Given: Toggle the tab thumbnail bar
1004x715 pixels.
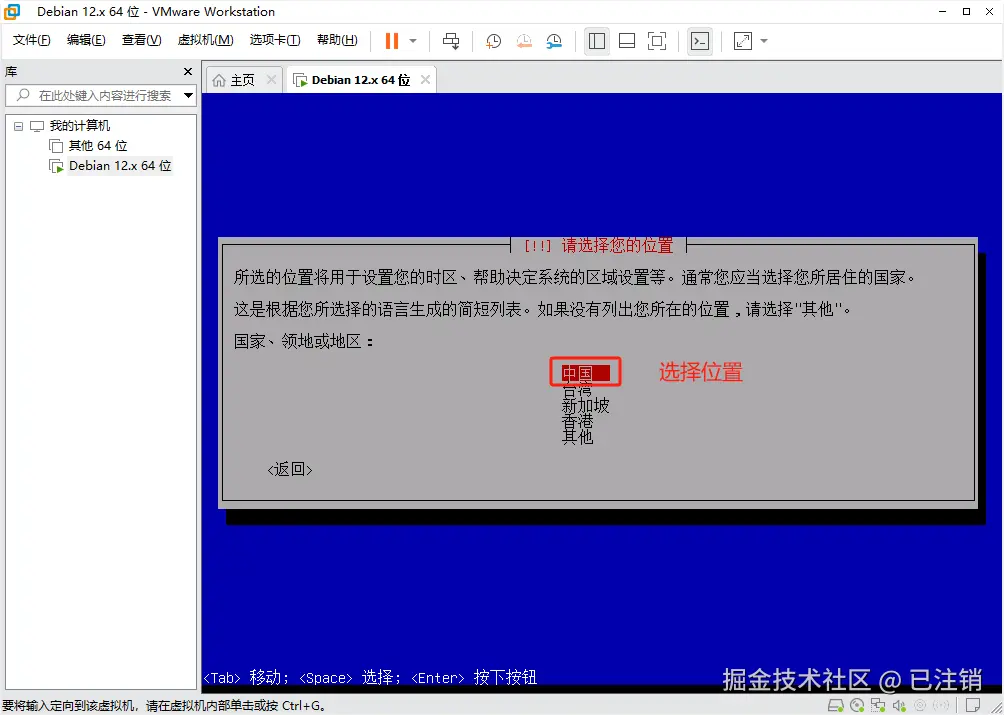Looking at the screenshot, I should pos(626,41).
